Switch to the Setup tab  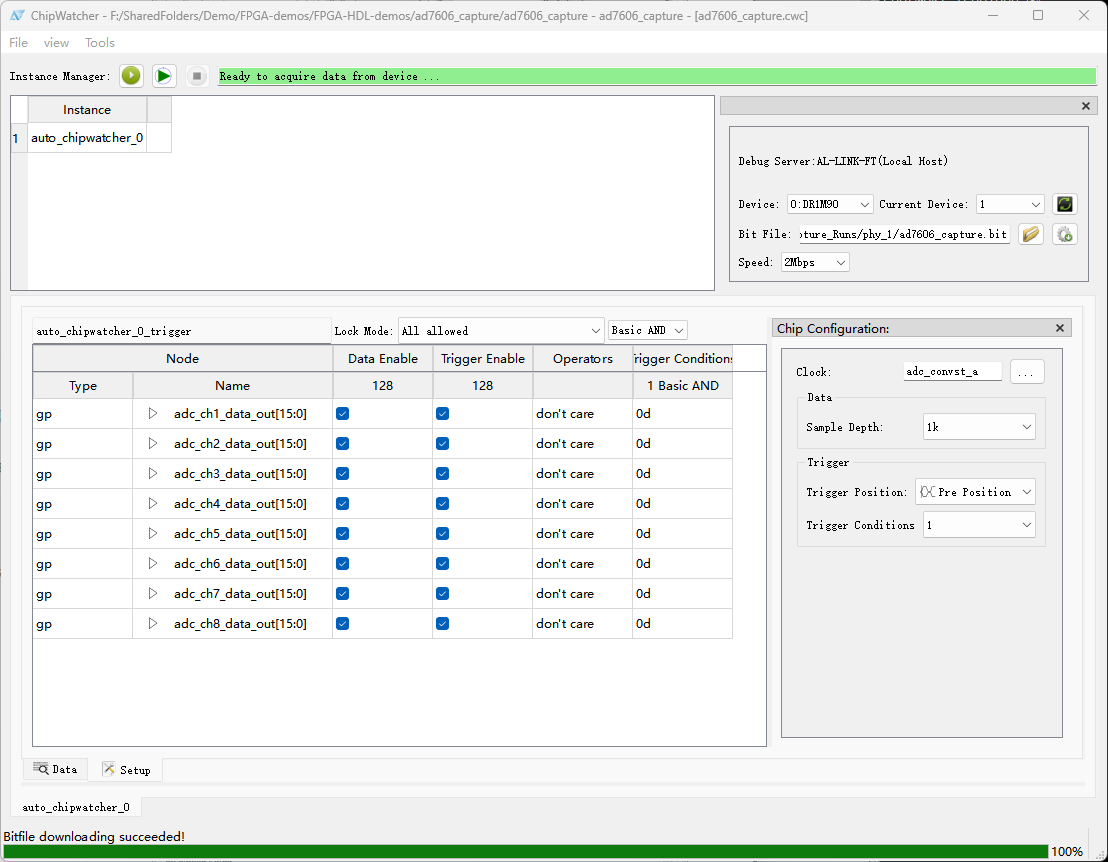(126, 769)
